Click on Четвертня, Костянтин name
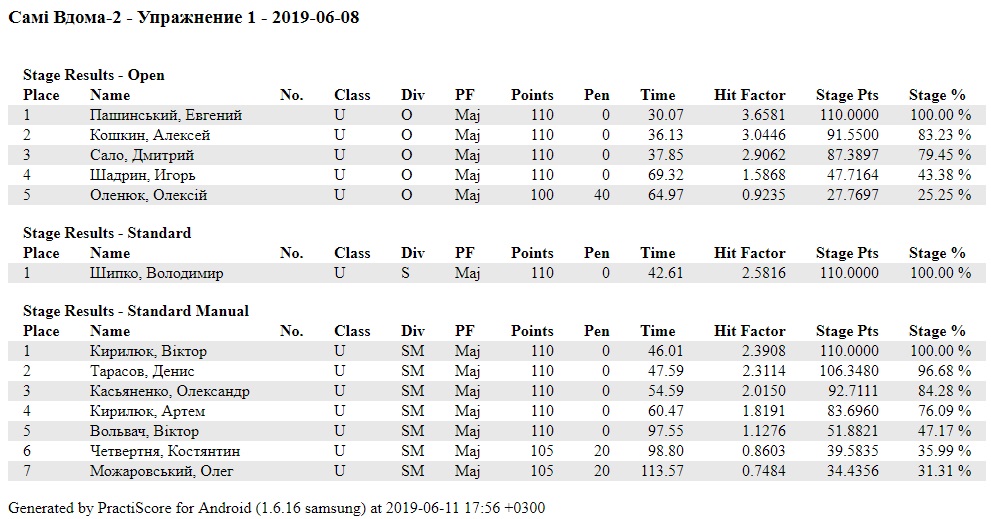 tap(164, 451)
